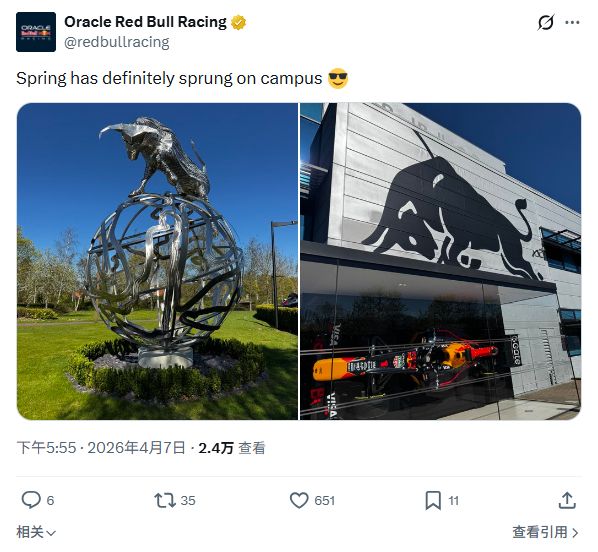Click the 35 reposts count

tap(188, 501)
